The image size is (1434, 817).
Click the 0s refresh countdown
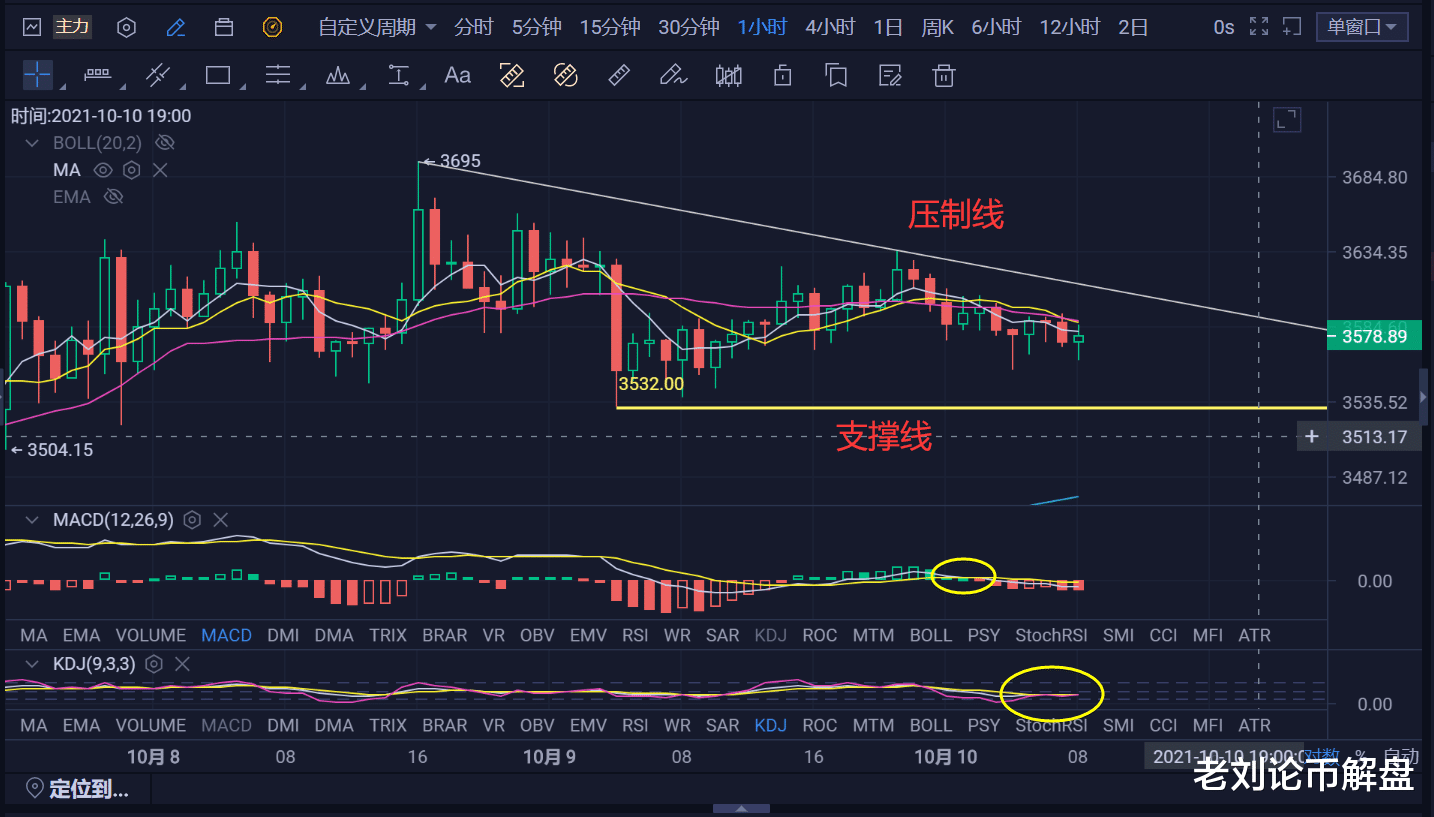click(x=1224, y=27)
